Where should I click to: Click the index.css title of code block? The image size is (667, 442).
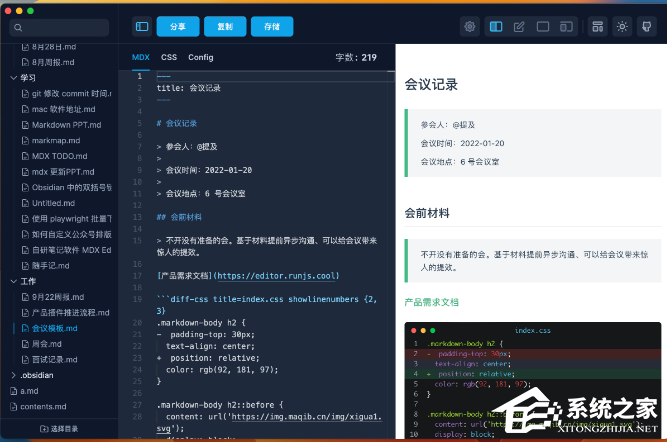click(533, 331)
